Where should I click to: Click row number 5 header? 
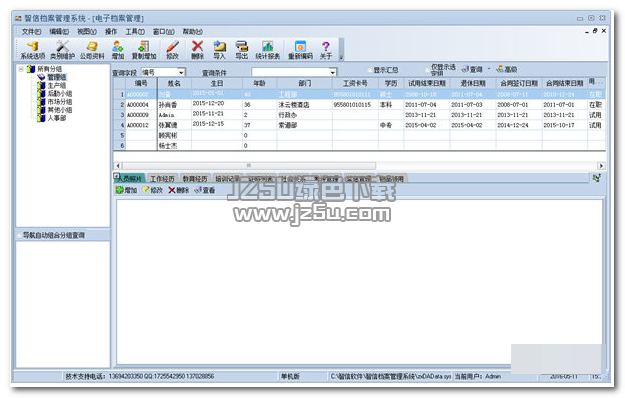(120, 135)
